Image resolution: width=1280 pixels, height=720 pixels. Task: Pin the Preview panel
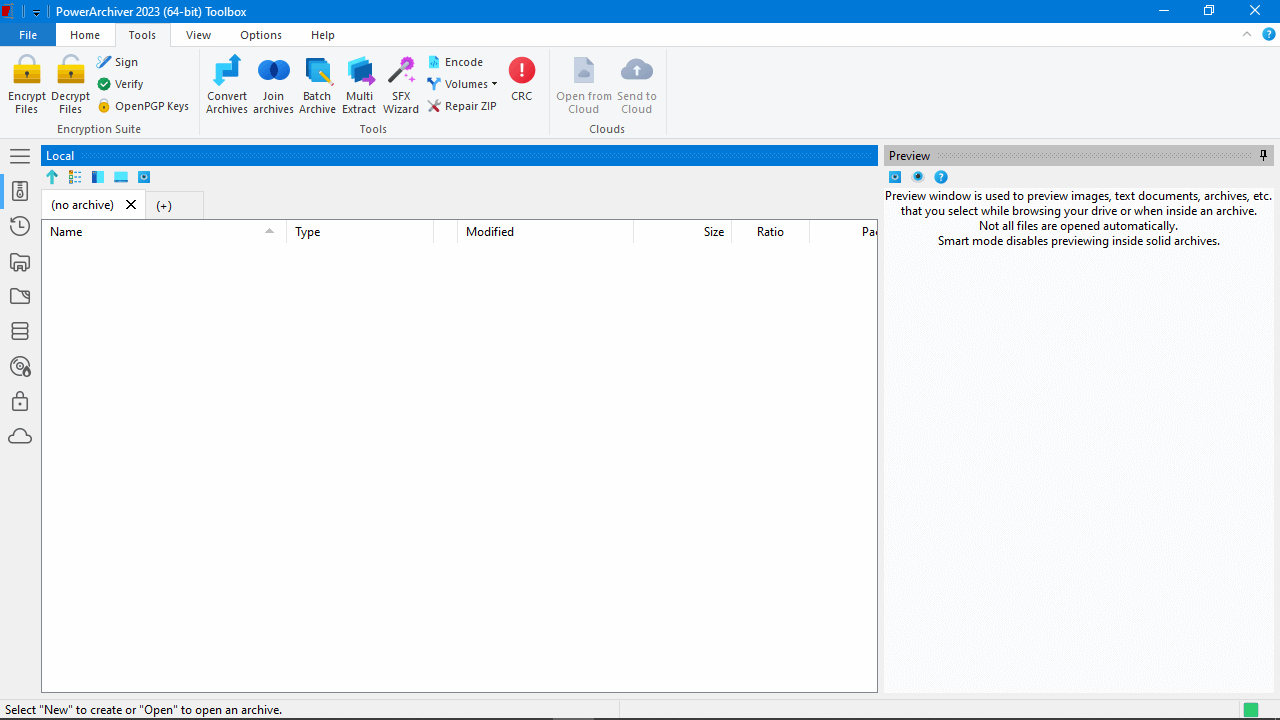1264,156
